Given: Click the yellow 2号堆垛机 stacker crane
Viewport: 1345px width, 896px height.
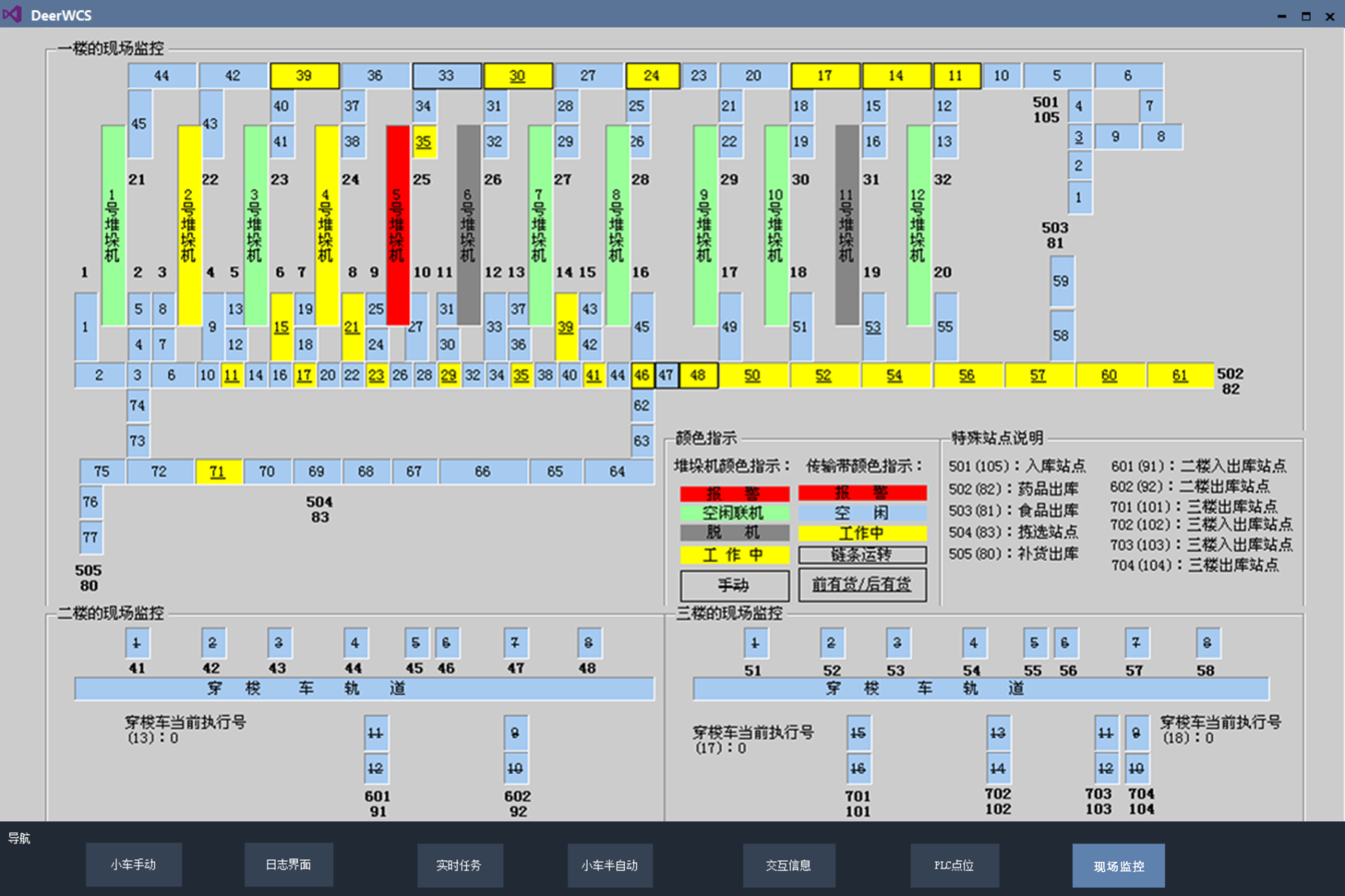Looking at the screenshot, I should point(189,224).
